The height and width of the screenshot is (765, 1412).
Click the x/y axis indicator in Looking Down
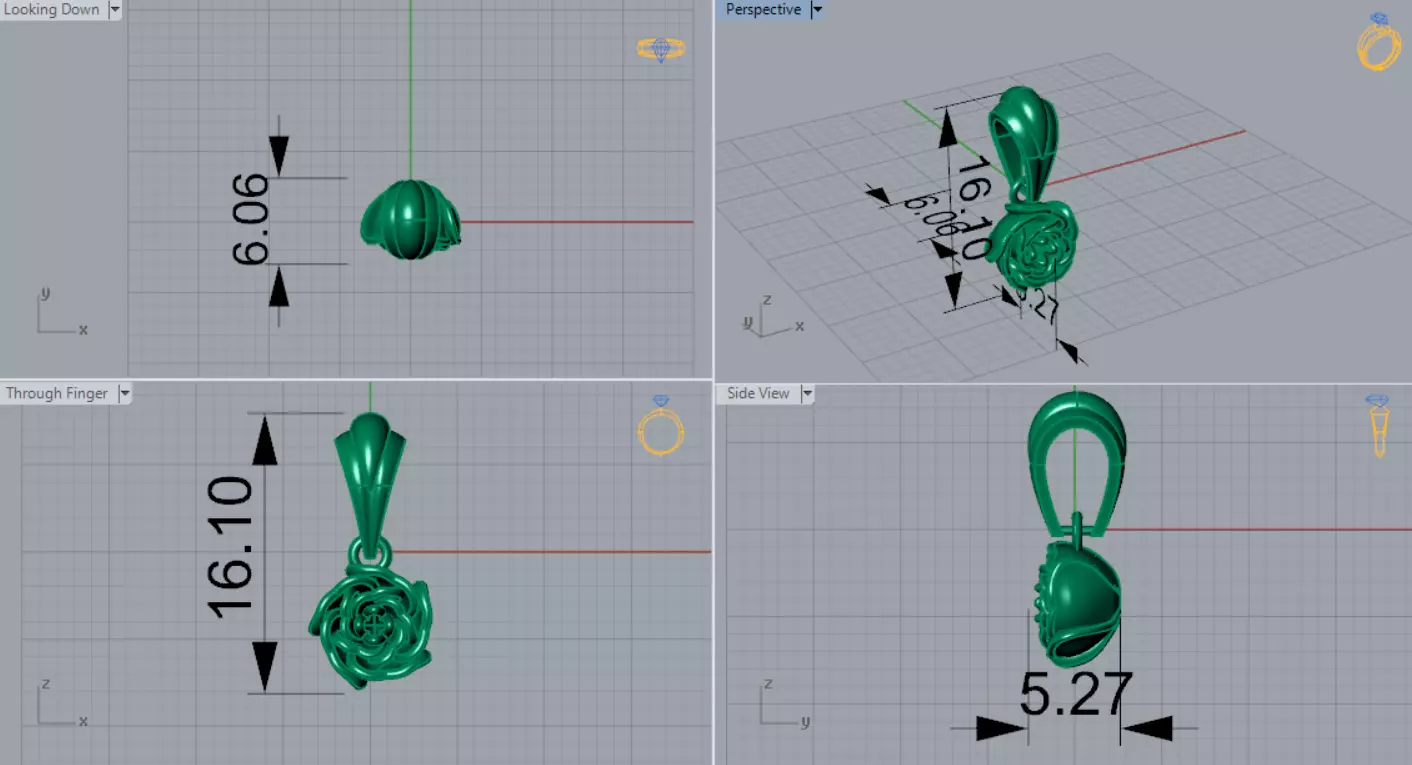(62, 312)
